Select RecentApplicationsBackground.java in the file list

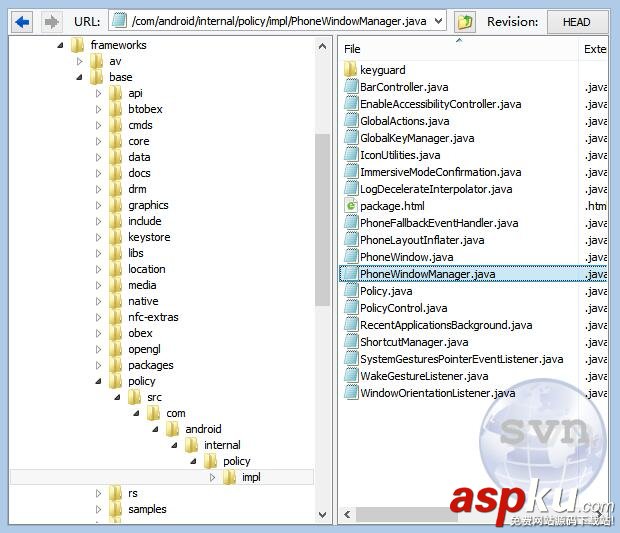coord(446,325)
